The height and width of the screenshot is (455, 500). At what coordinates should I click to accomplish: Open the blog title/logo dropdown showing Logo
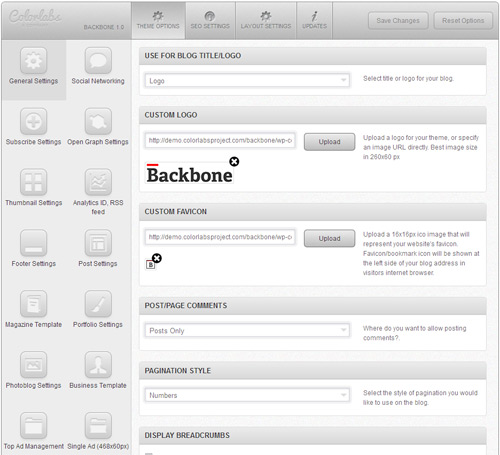[247, 81]
